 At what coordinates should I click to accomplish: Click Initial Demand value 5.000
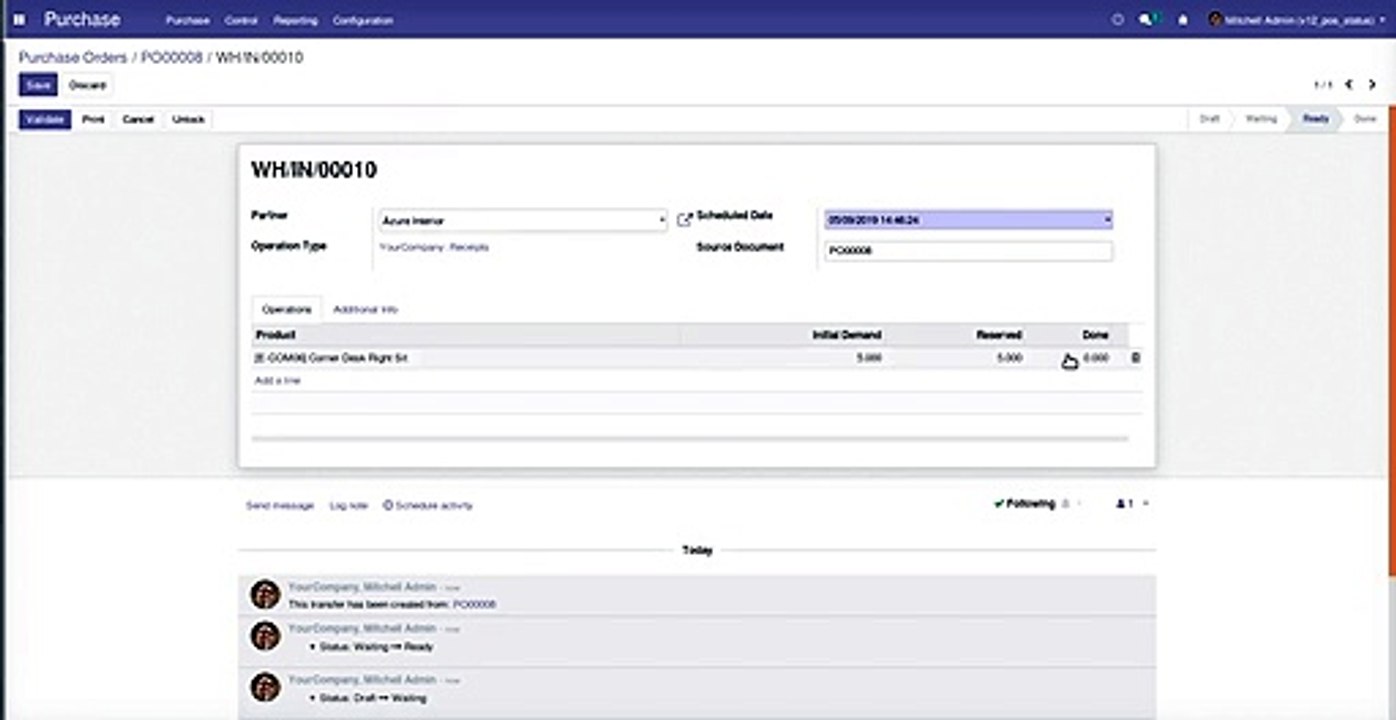tap(870, 357)
